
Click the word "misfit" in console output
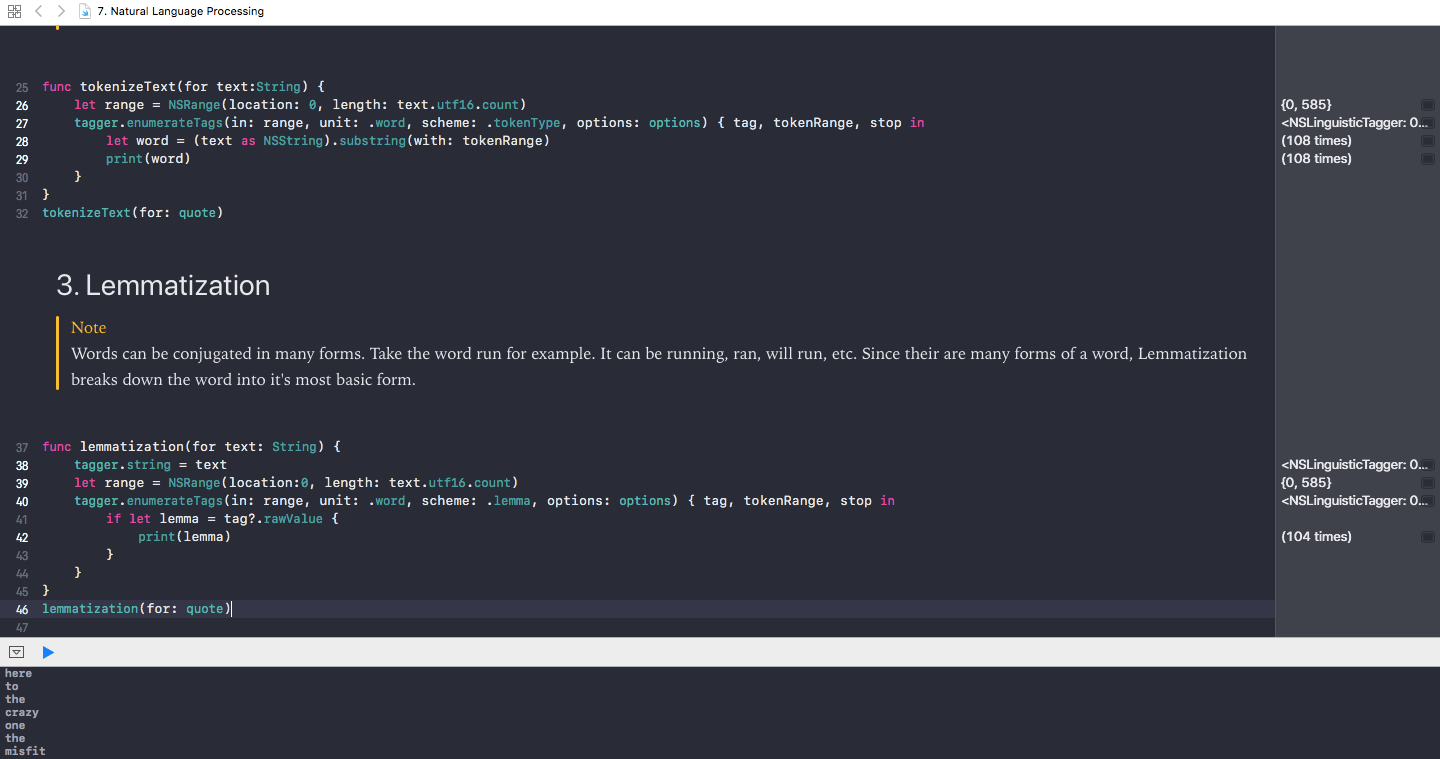tap(25, 751)
